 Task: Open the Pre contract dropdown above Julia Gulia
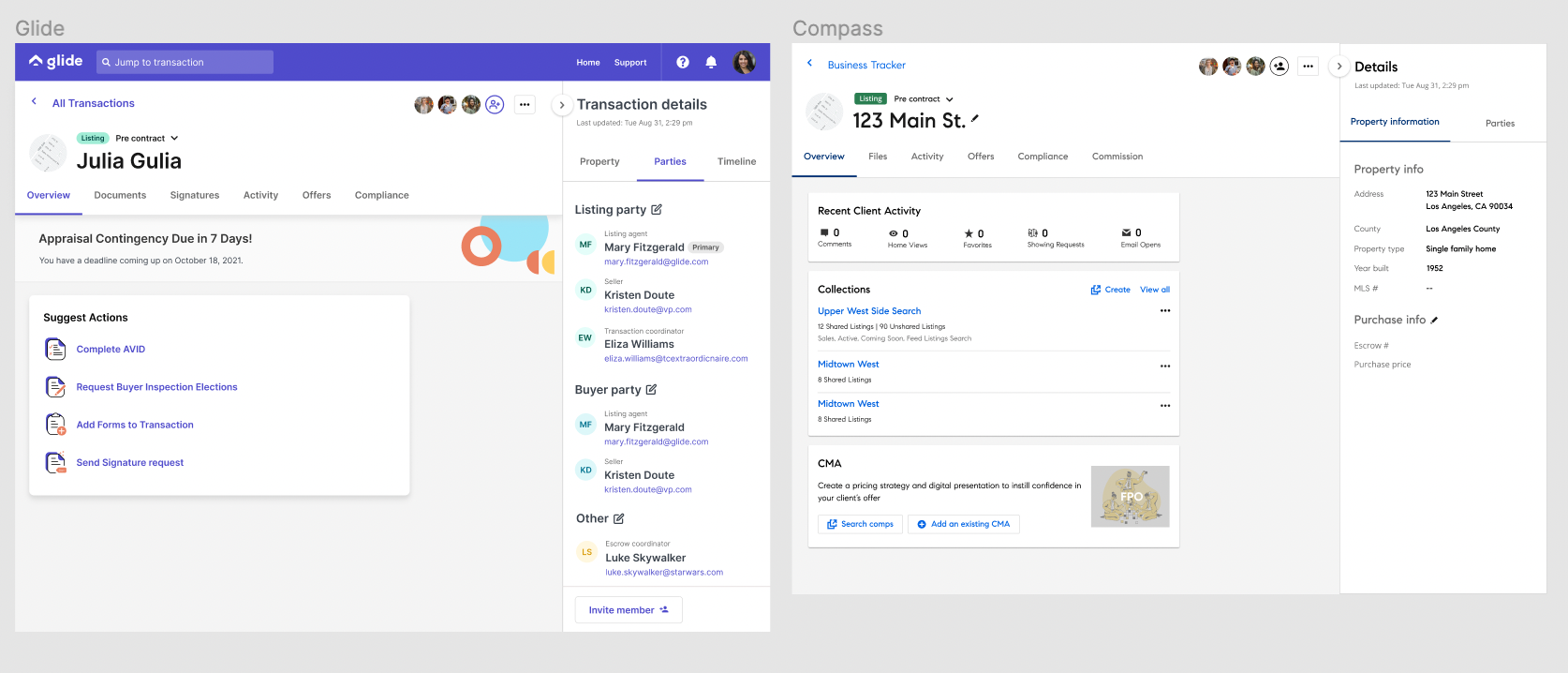pyautogui.click(x=147, y=138)
